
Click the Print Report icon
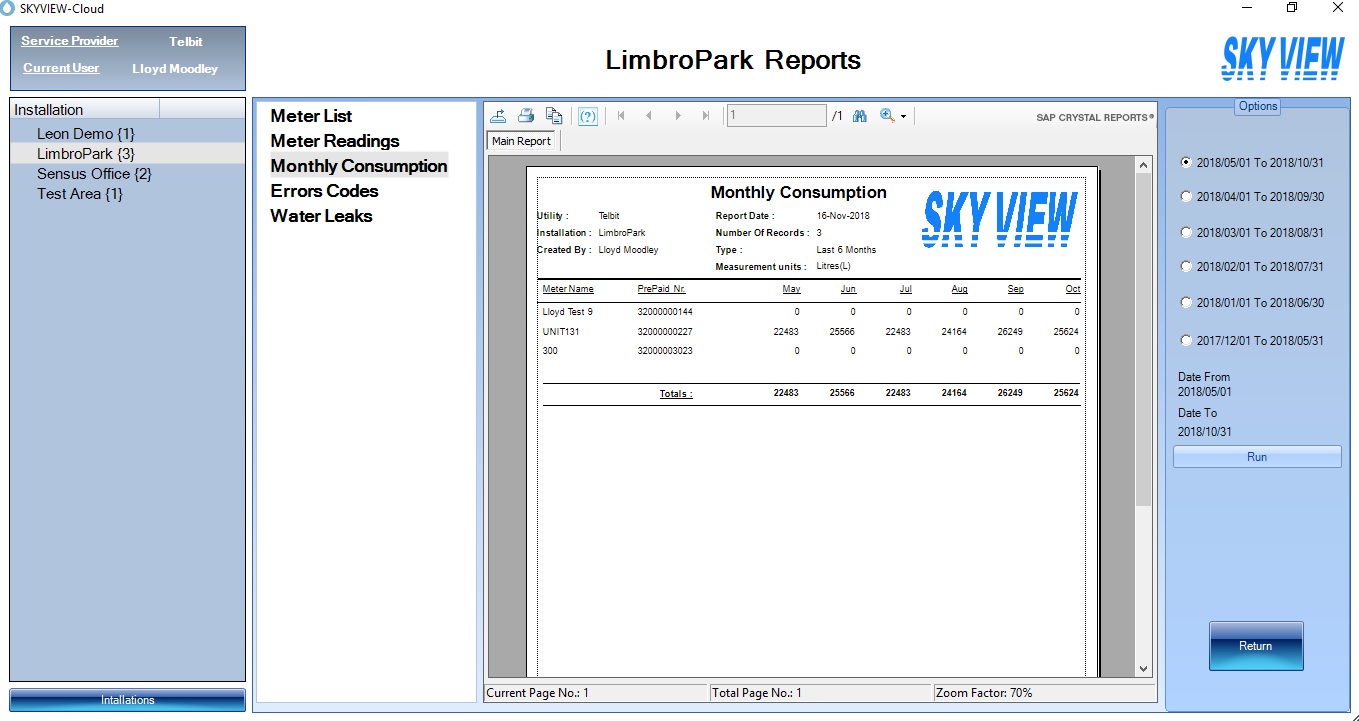click(526, 116)
